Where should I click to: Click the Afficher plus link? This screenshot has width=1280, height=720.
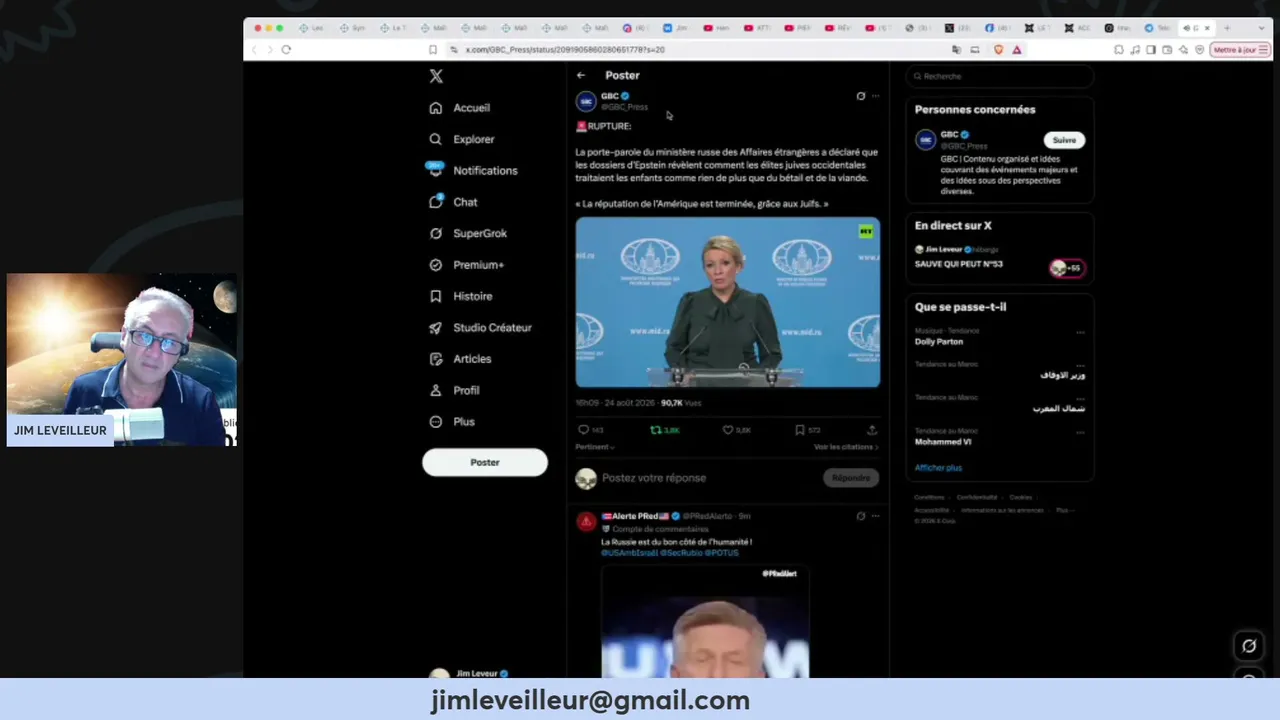938,468
